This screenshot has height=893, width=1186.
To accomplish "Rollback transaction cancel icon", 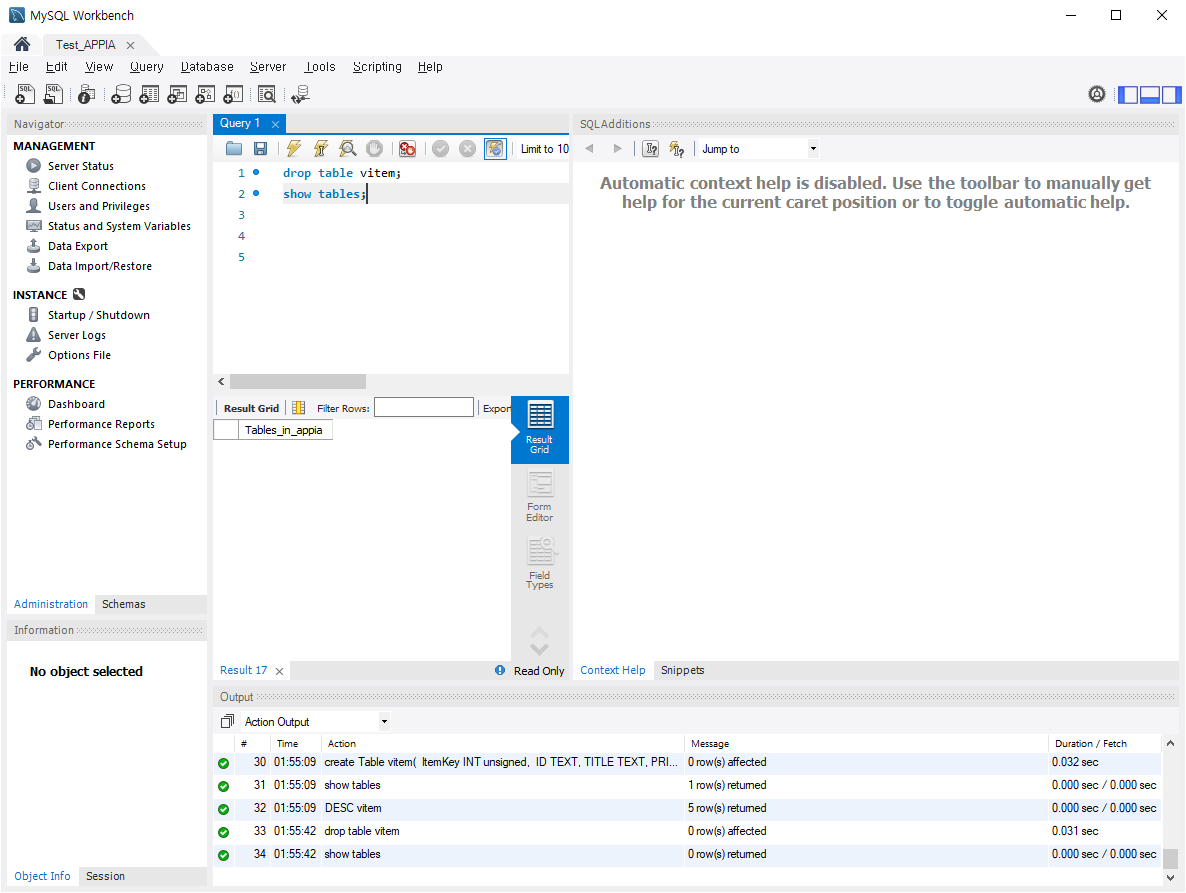I will tap(467, 149).
